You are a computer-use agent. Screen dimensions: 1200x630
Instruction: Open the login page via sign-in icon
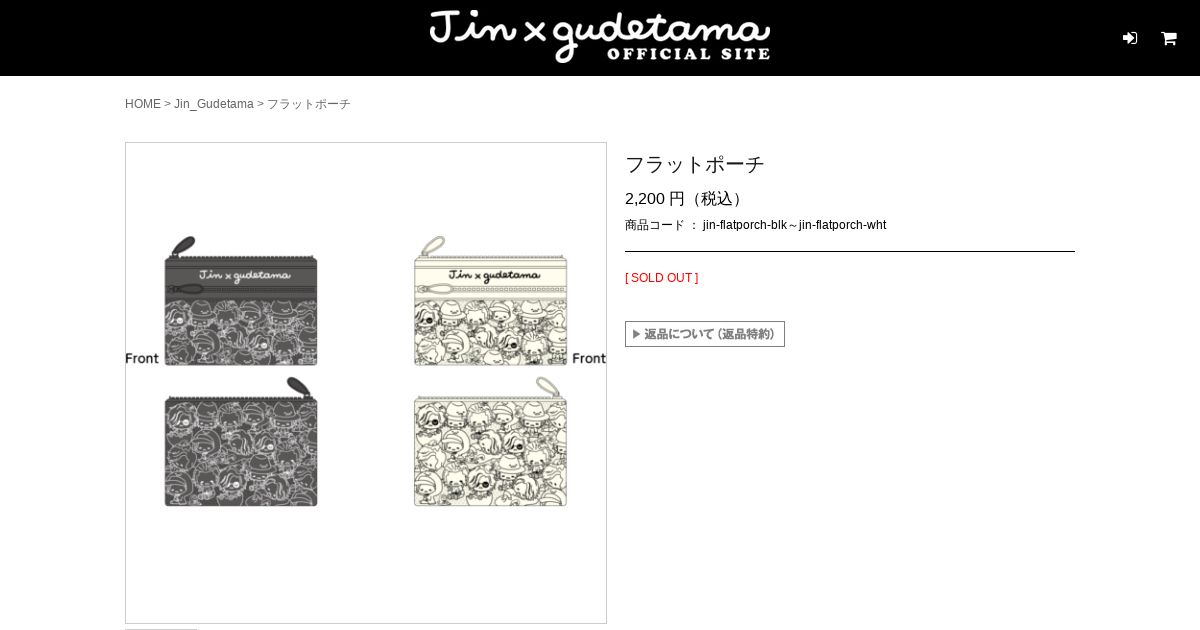pyautogui.click(x=1130, y=38)
